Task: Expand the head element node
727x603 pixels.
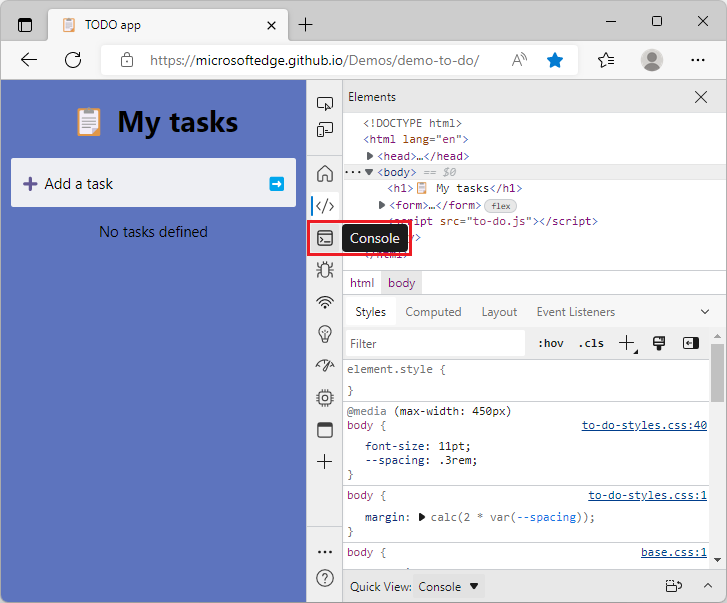Action: (x=370, y=156)
